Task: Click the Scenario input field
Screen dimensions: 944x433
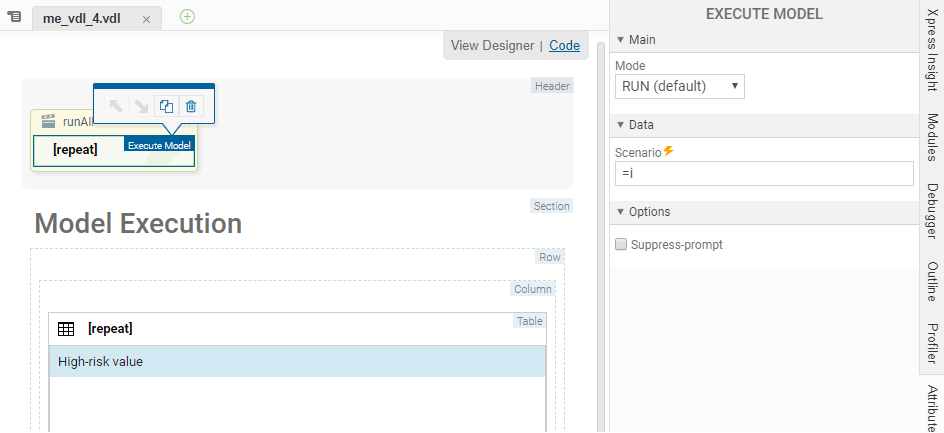Action: click(764, 173)
